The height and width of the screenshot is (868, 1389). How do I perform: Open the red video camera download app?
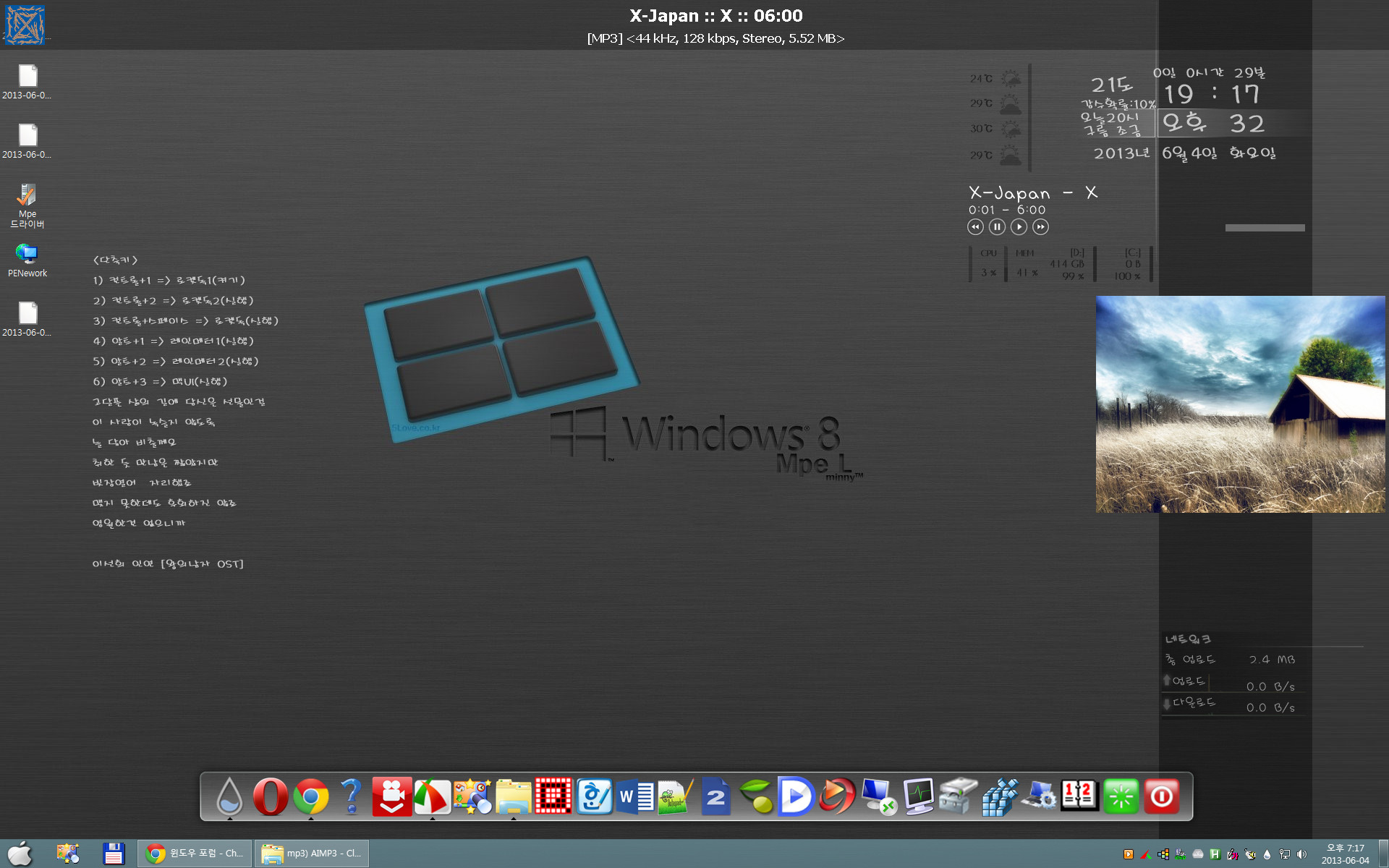[392, 796]
